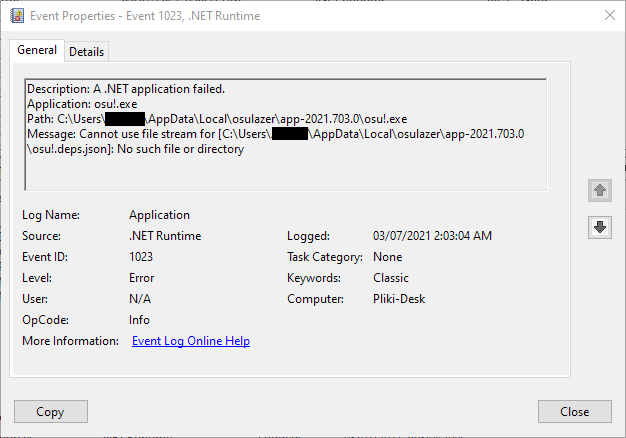Close the Event Properties window via X
Viewport: 626px width, 438px height.
610,16
